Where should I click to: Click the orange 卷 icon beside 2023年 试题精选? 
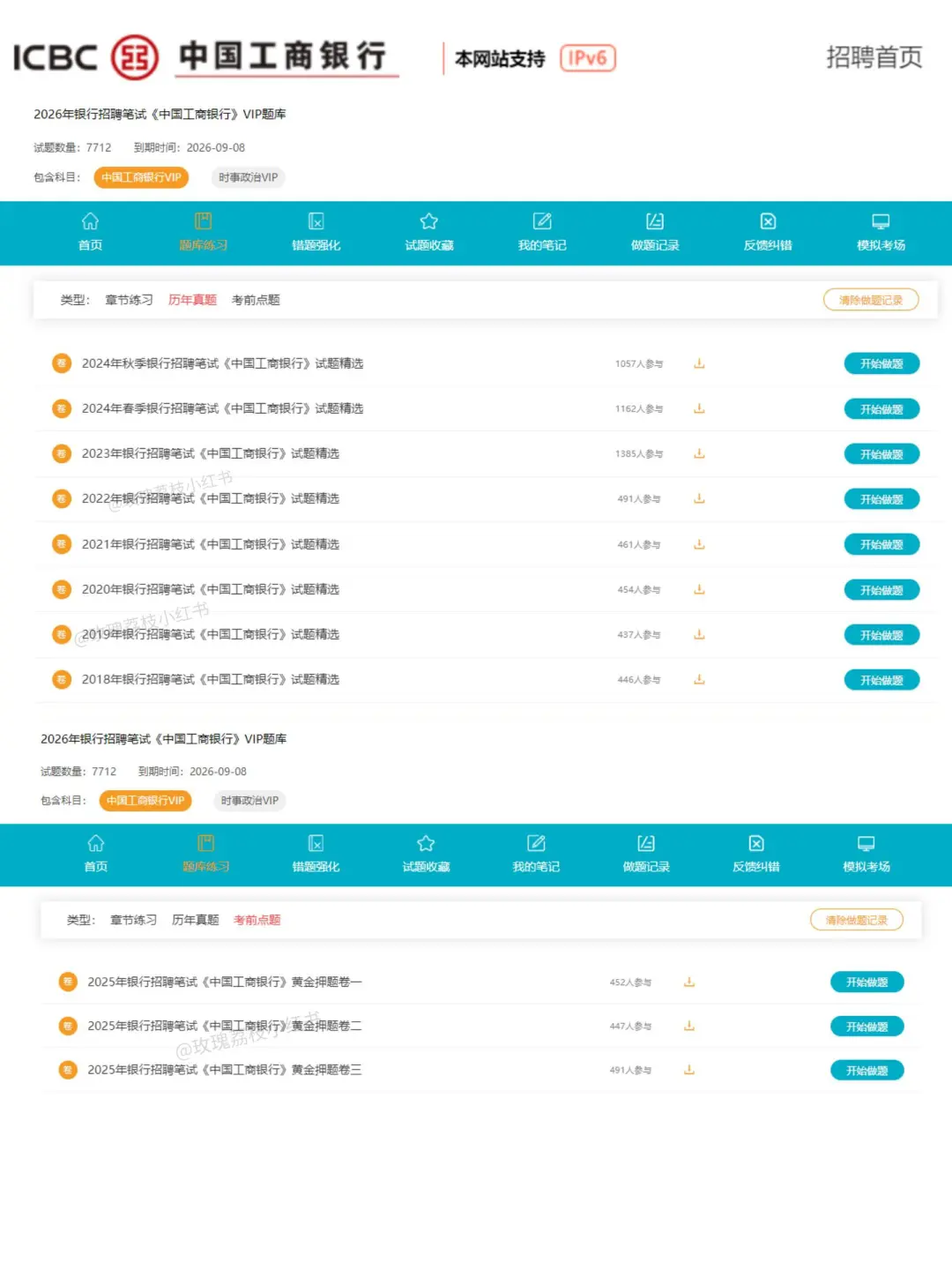(x=62, y=453)
